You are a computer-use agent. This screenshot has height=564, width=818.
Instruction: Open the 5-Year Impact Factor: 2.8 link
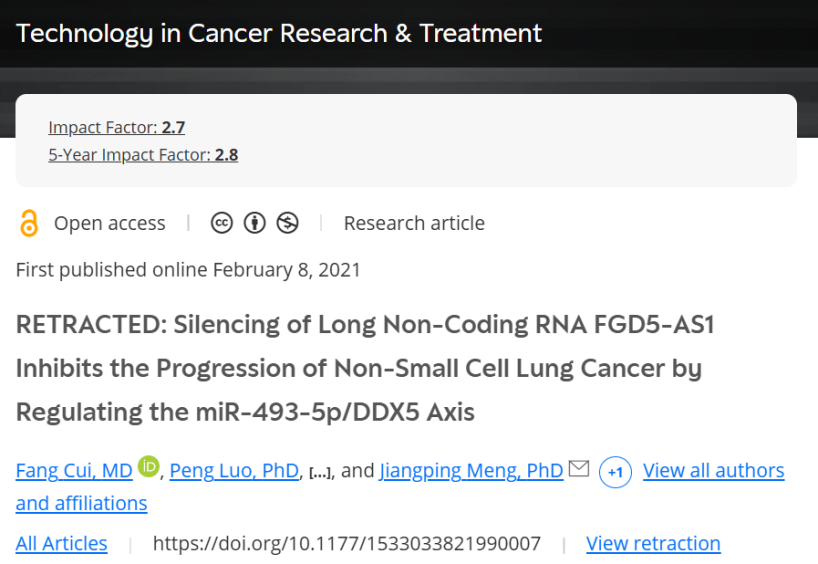(x=143, y=155)
